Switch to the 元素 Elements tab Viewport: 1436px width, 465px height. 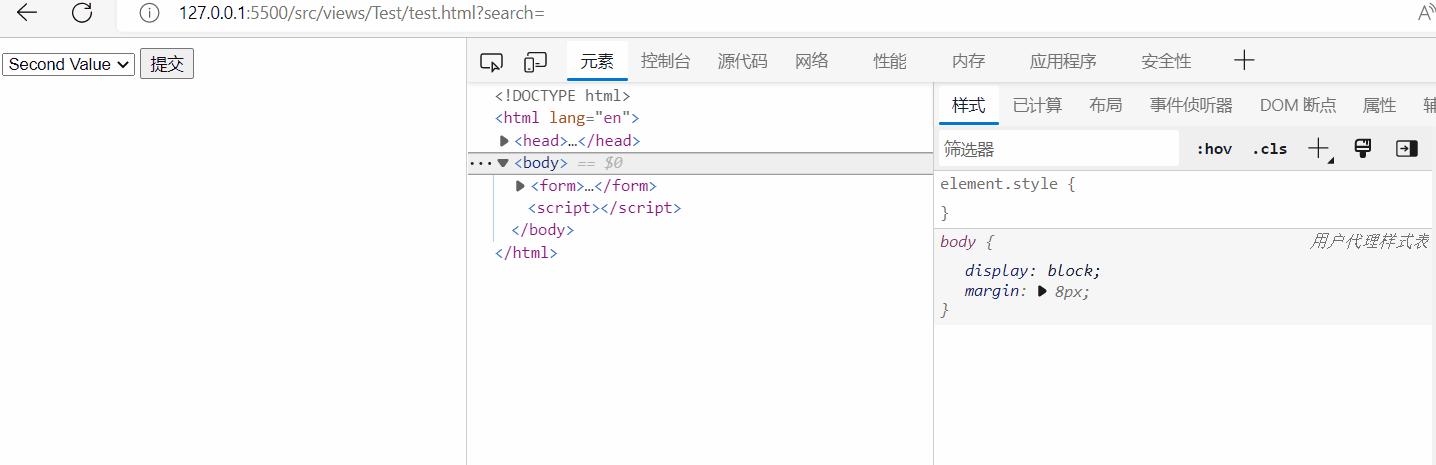click(x=597, y=61)
